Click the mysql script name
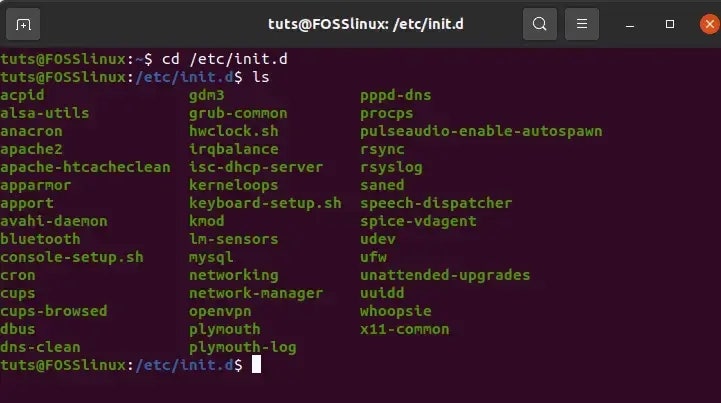This screenshot has height=403, width=721. tap(211, 258)
